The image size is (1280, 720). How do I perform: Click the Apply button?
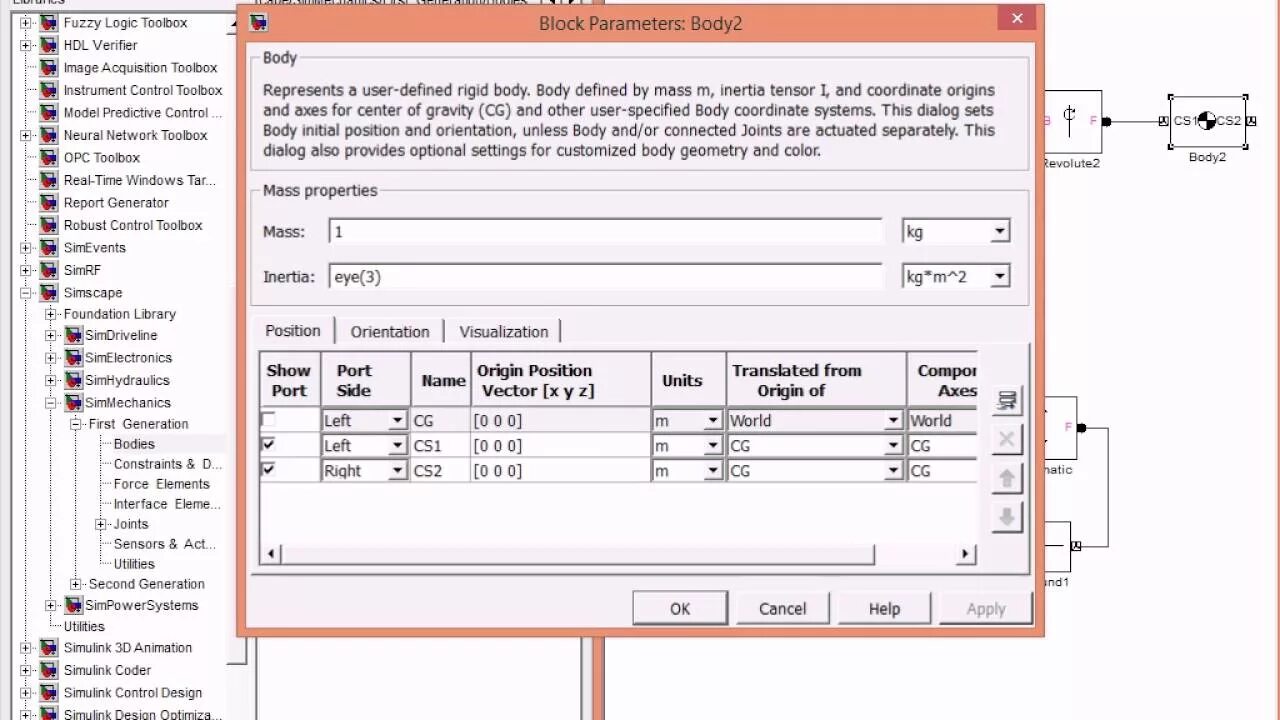pyautogui.click(x=986, y=608)
